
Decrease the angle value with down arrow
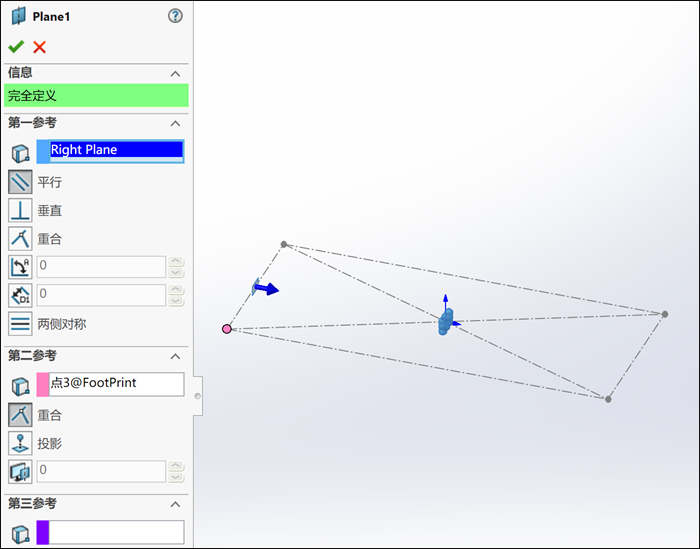coord(176,272)
